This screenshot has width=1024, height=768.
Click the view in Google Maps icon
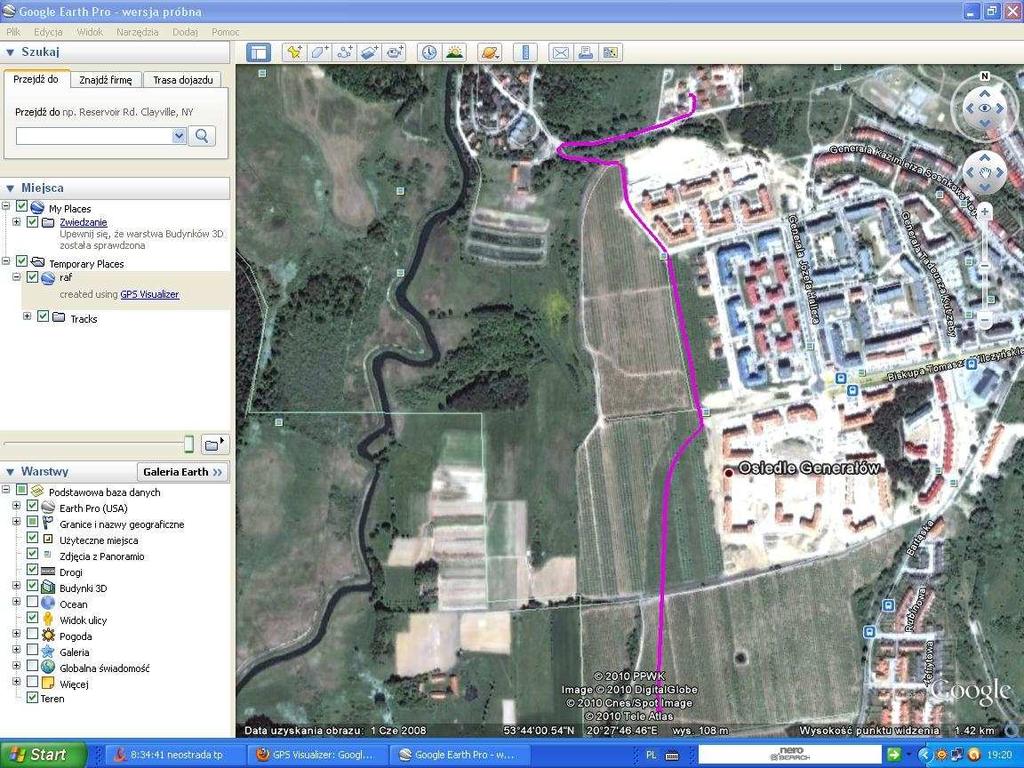click(610, 52)
